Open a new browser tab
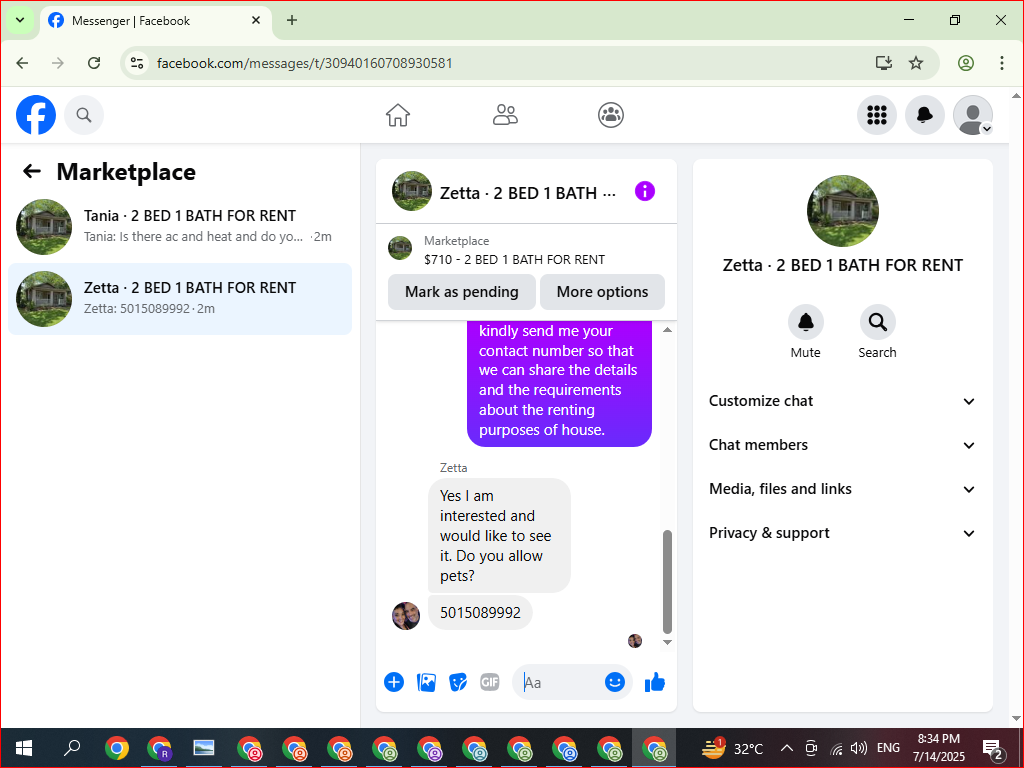This screenshot has height=768, width=1024. point(292,20)
